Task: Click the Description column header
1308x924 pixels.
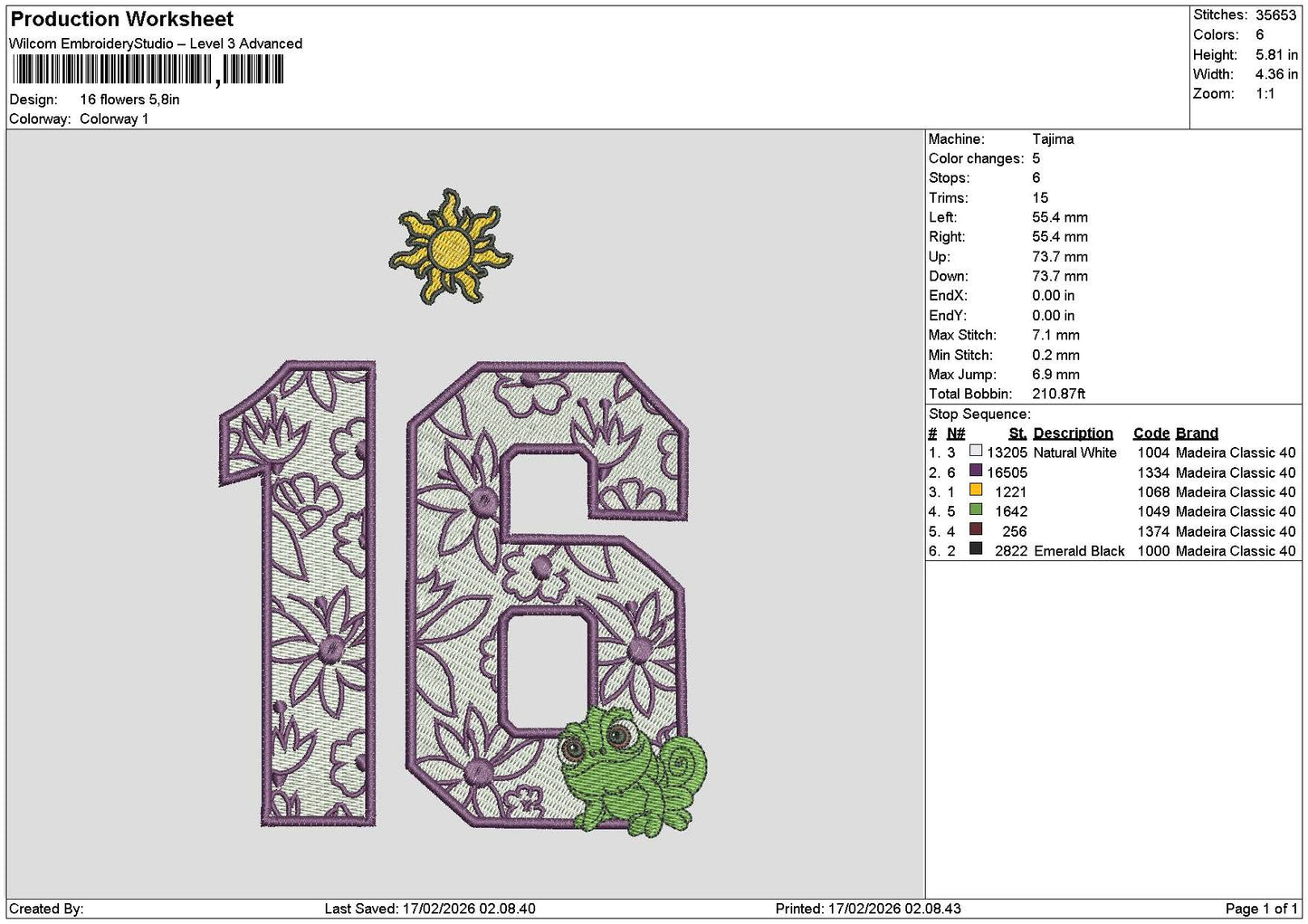Action: (1074, 433)
